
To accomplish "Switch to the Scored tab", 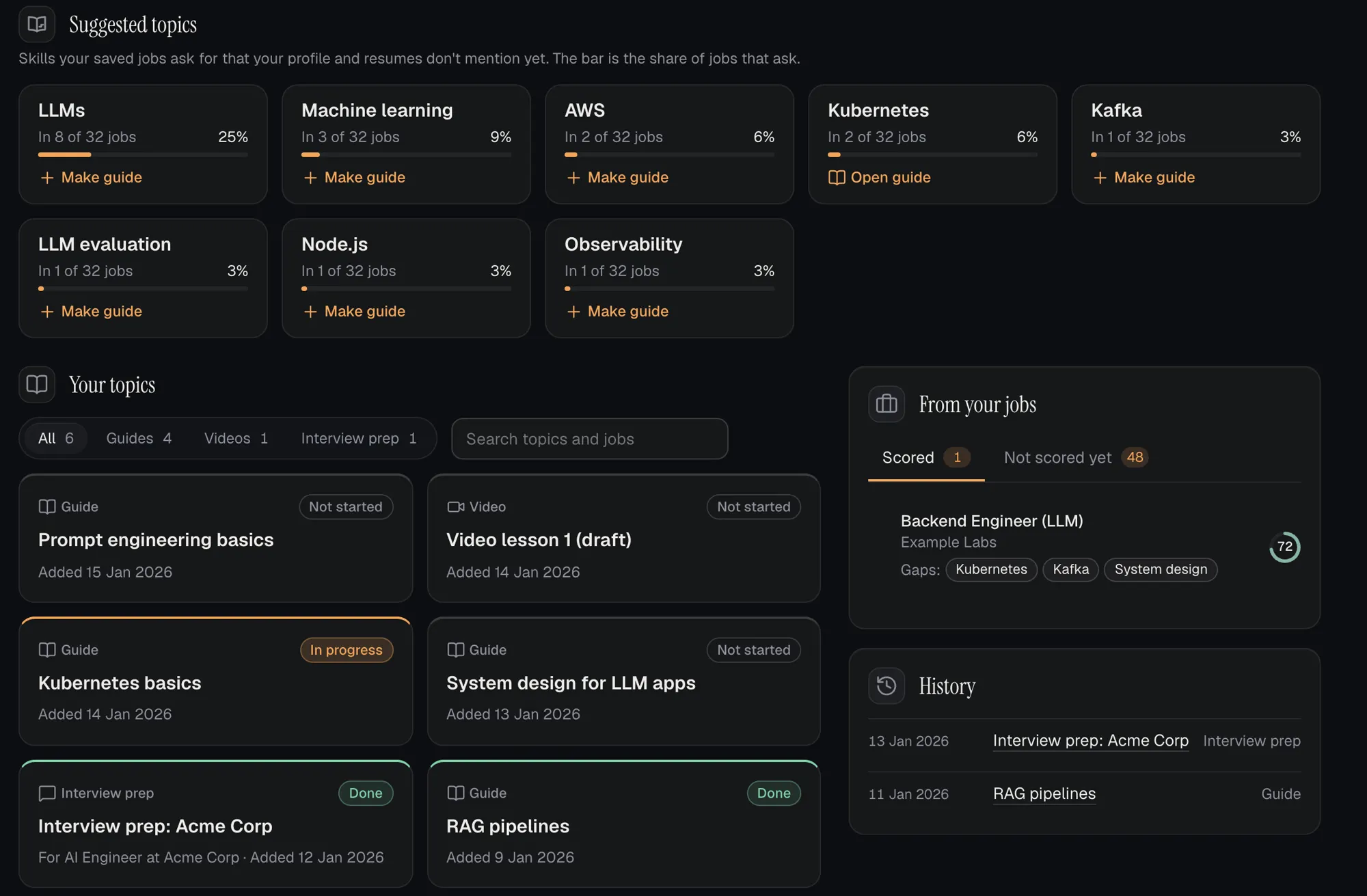I will click(926, 458).
